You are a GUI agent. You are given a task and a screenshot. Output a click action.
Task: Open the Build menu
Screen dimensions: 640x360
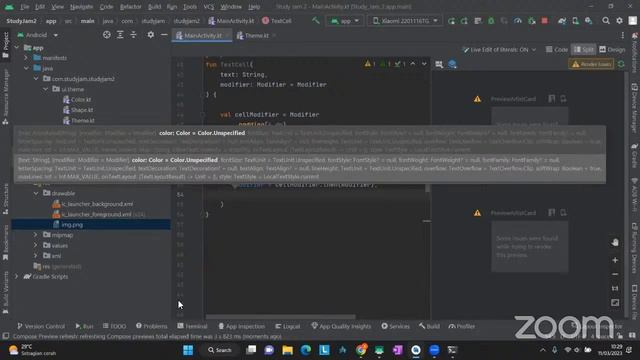(154, 7)
